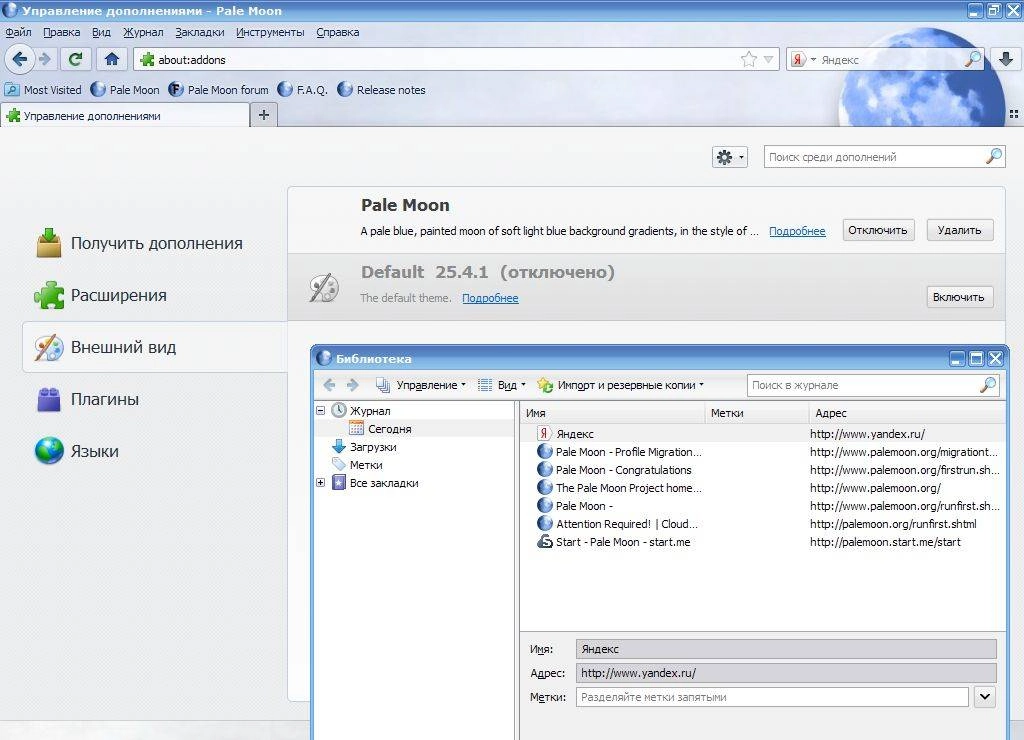Open the downloads arrow button in toolbar
The height and width of the screenshot is (740, 1024).
pos(1006,59)
